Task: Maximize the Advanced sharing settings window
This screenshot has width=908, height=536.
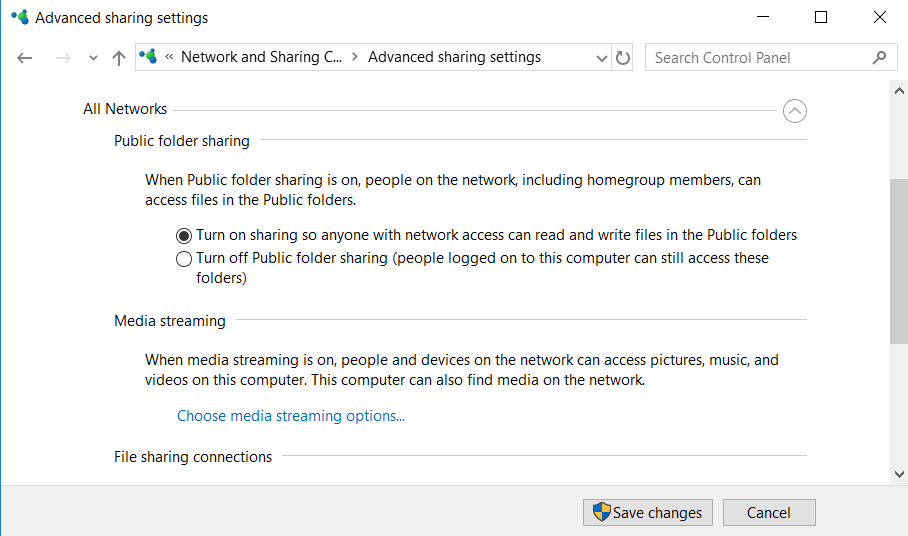Action: click(821, 17)
